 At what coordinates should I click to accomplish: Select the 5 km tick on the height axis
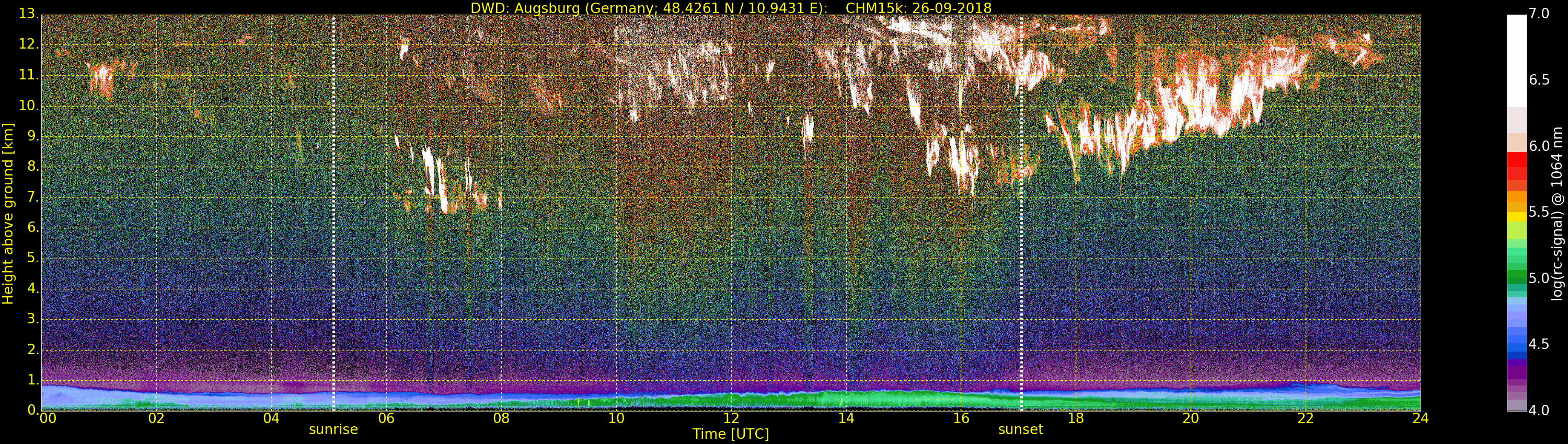(30, 259)
